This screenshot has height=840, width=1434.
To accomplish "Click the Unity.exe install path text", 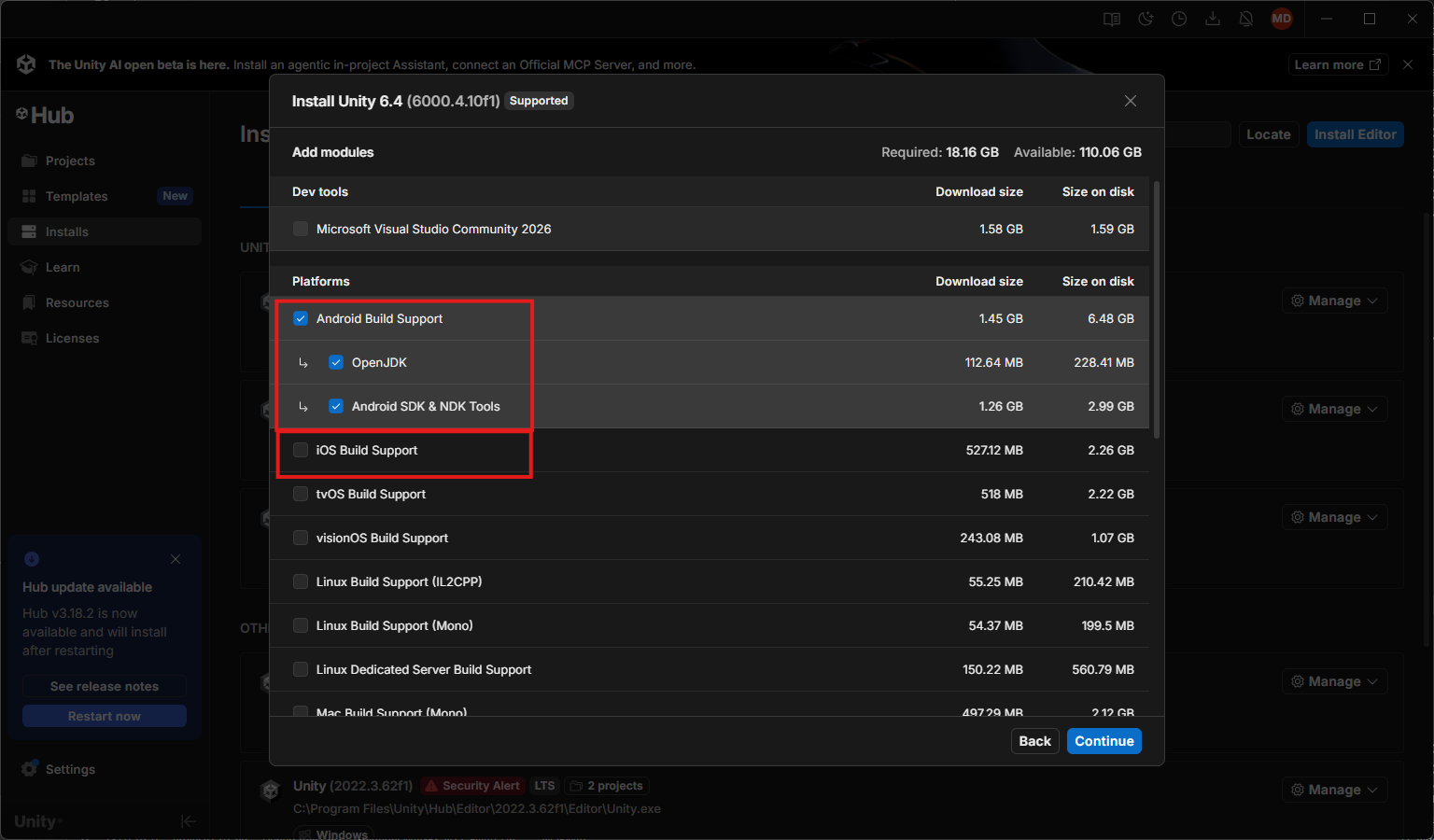I will click(477, 809).
